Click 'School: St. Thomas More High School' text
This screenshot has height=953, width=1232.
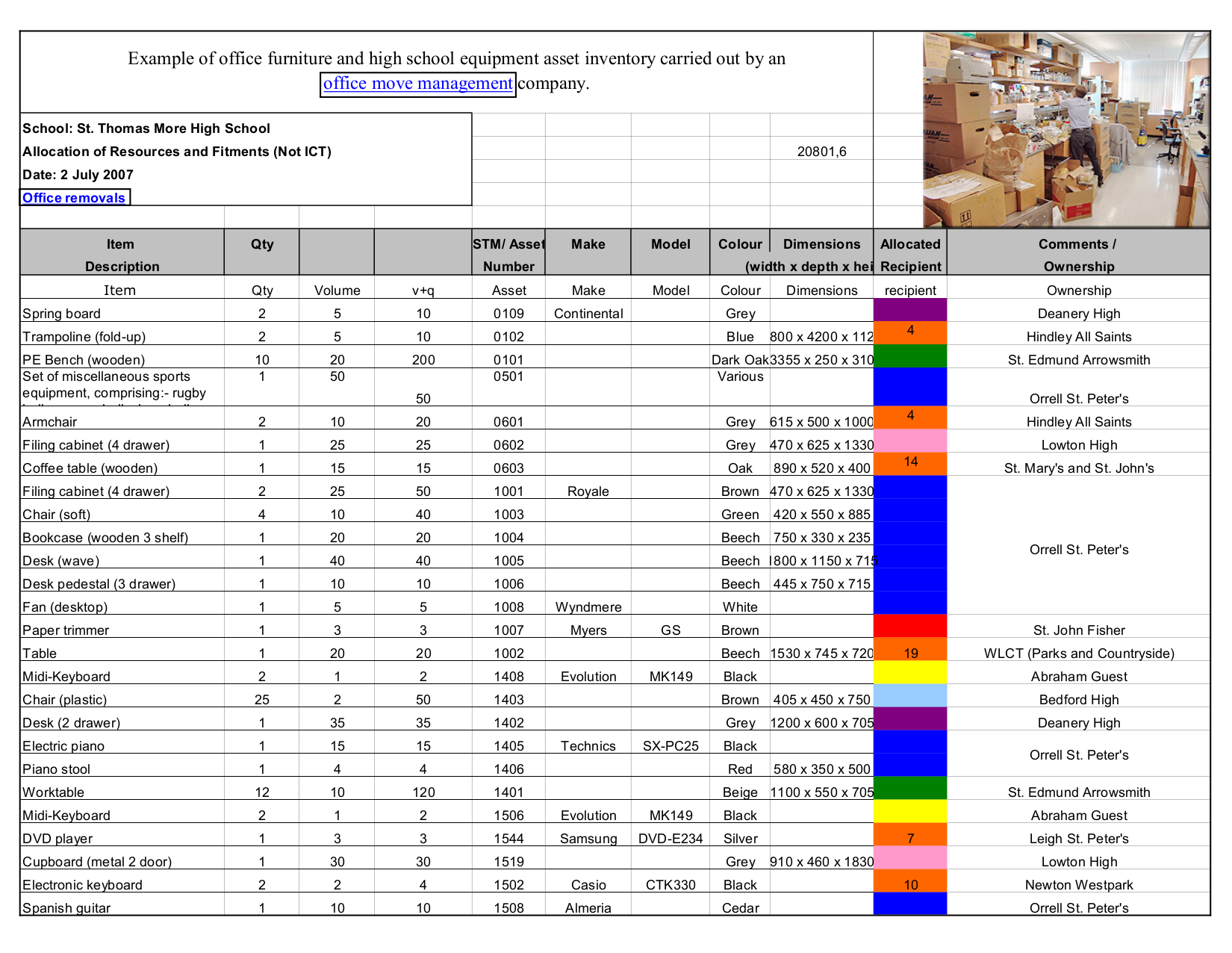click(x=146, y=128)
